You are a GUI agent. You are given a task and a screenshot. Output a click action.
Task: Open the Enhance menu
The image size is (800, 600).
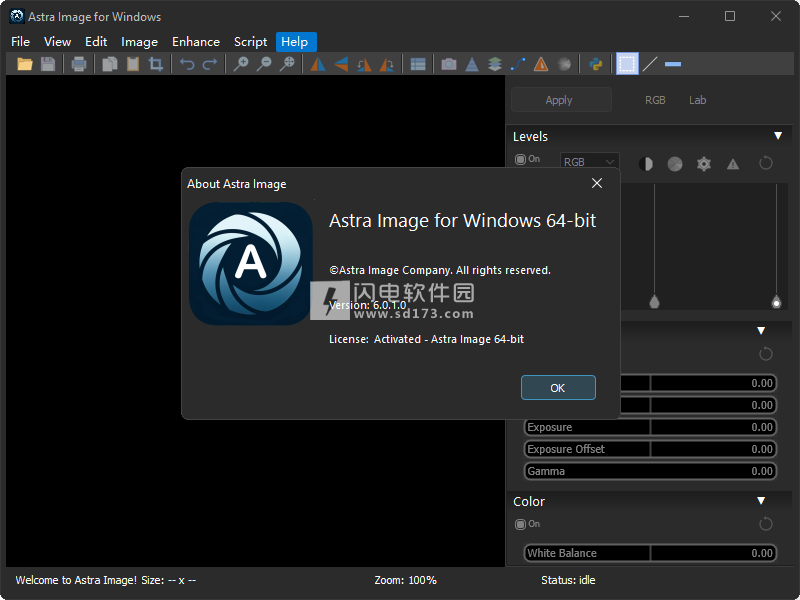(196, 42)
